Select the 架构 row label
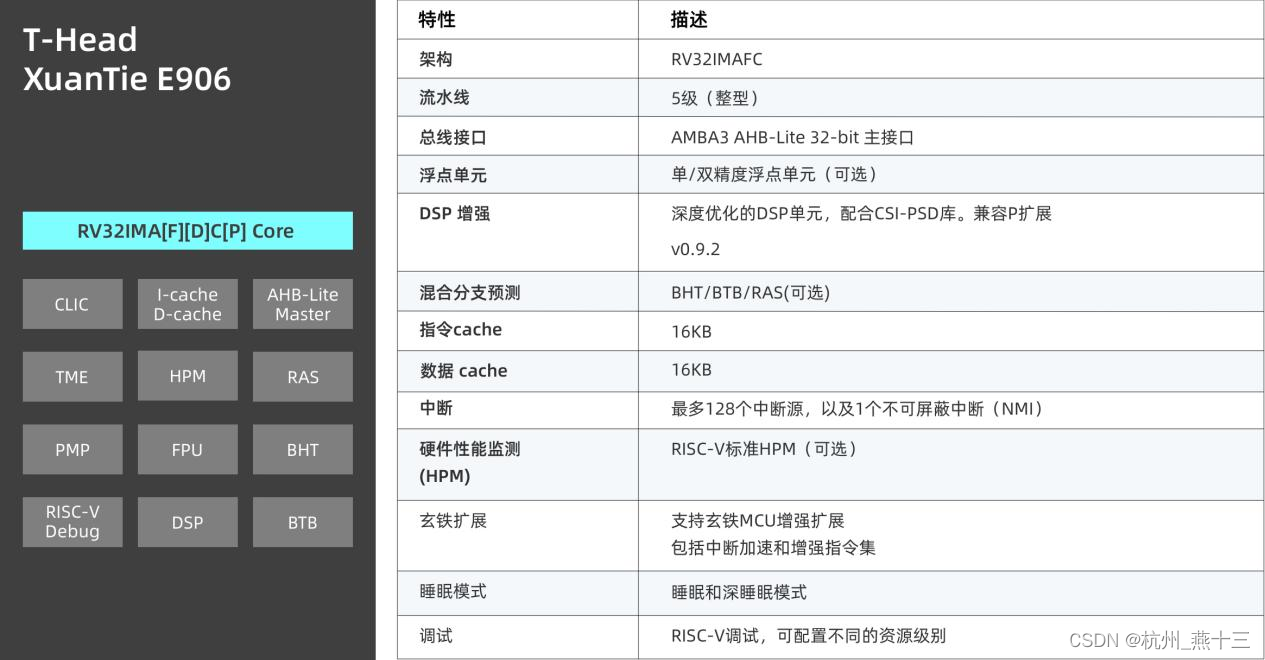Image resolution: width=1265 pixels, height=660 pixels. (x=436, y=59)
